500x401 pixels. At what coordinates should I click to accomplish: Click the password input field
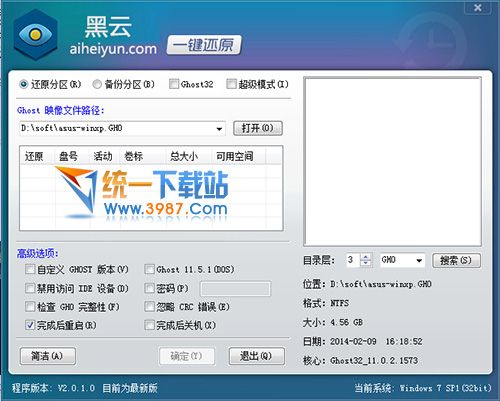pos(235,289)
